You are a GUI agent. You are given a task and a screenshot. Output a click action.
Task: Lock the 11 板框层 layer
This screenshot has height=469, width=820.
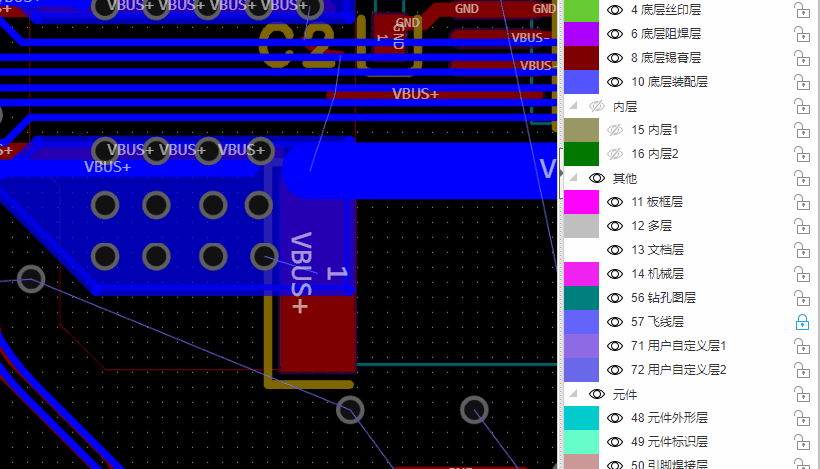[x=801, y=202]
